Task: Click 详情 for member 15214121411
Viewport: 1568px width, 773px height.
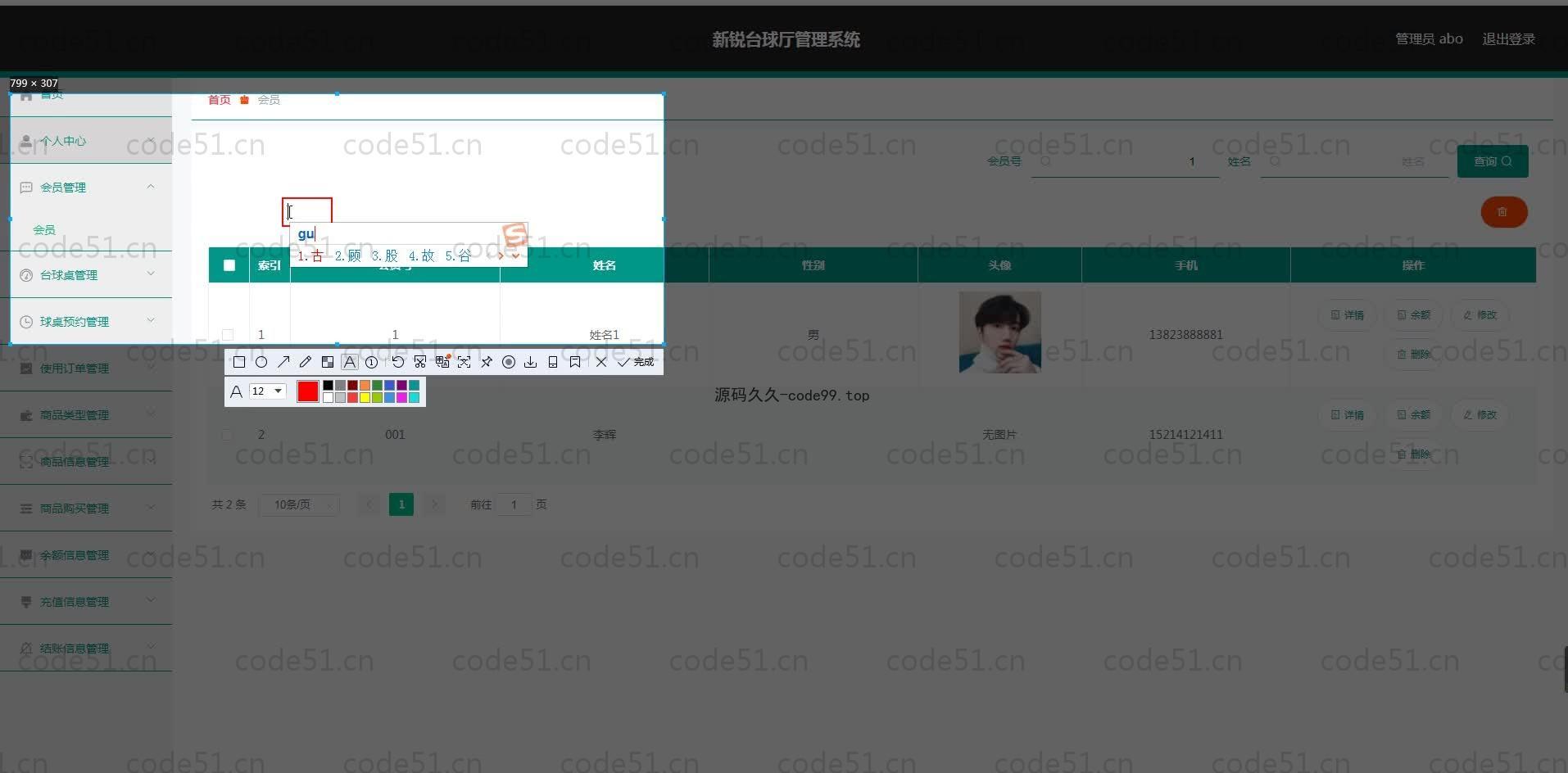Action: pyautogui.click(x=1348, y=415)
